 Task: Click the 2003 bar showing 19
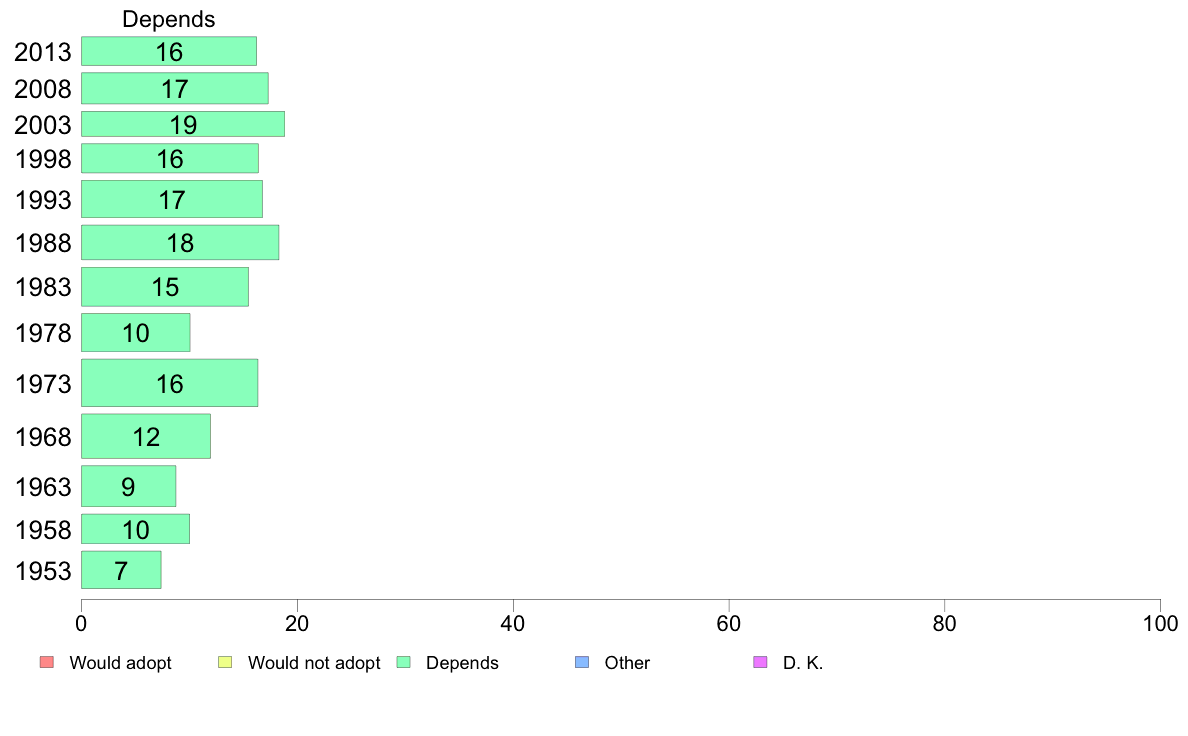[x=183, y=124]
